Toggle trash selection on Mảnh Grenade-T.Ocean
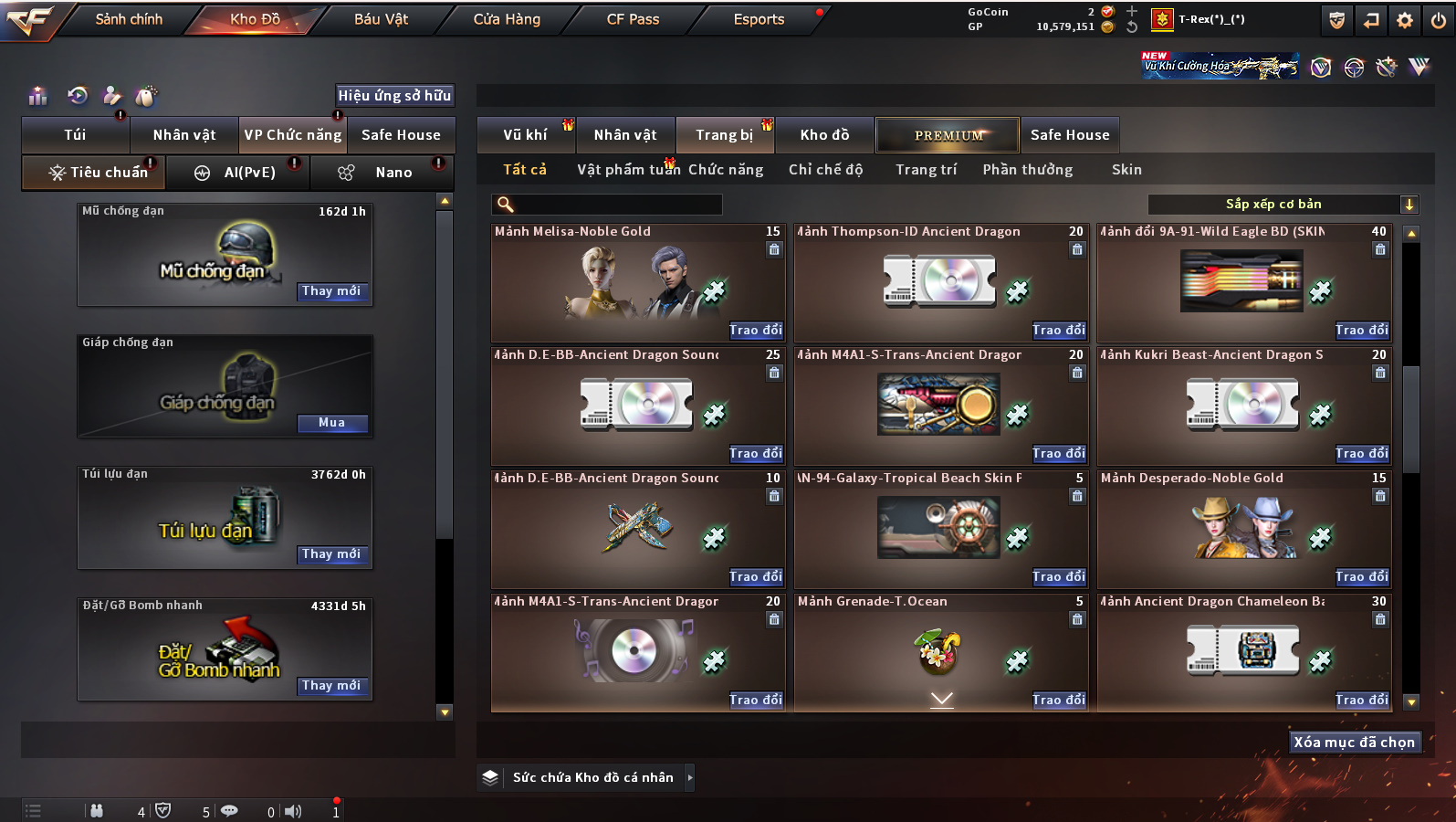The width and height of the screenshot is (1456, 822). 1077,619
